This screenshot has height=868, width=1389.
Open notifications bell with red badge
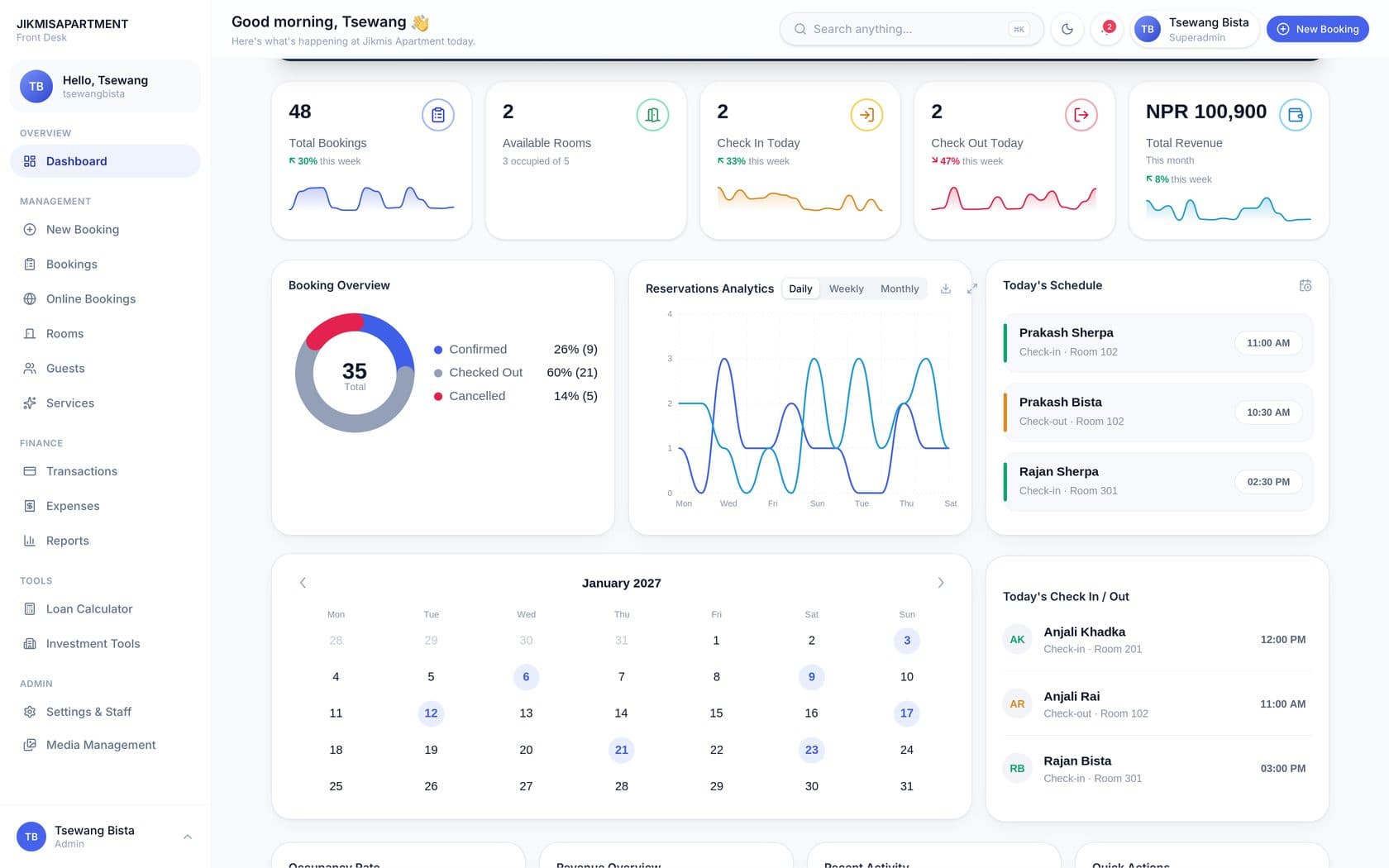(x=1106, y=29)
